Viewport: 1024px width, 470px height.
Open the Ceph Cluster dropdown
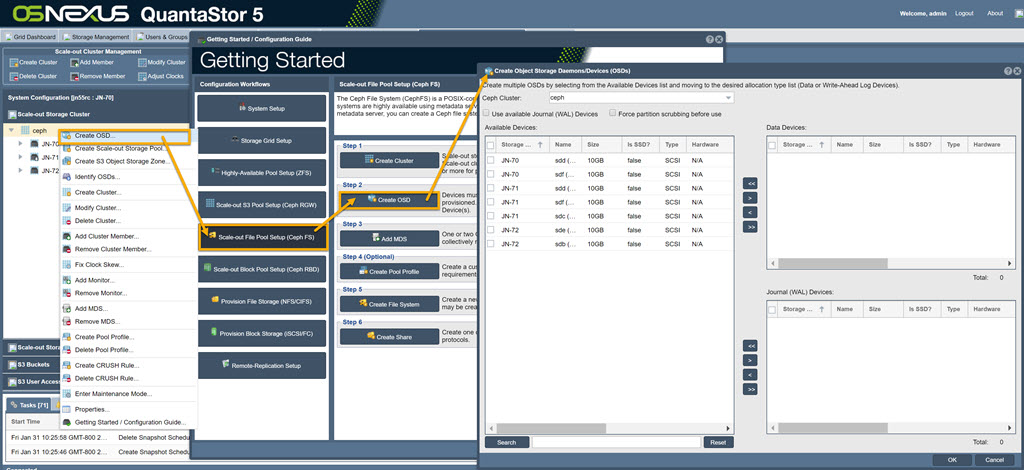(728, 98)
